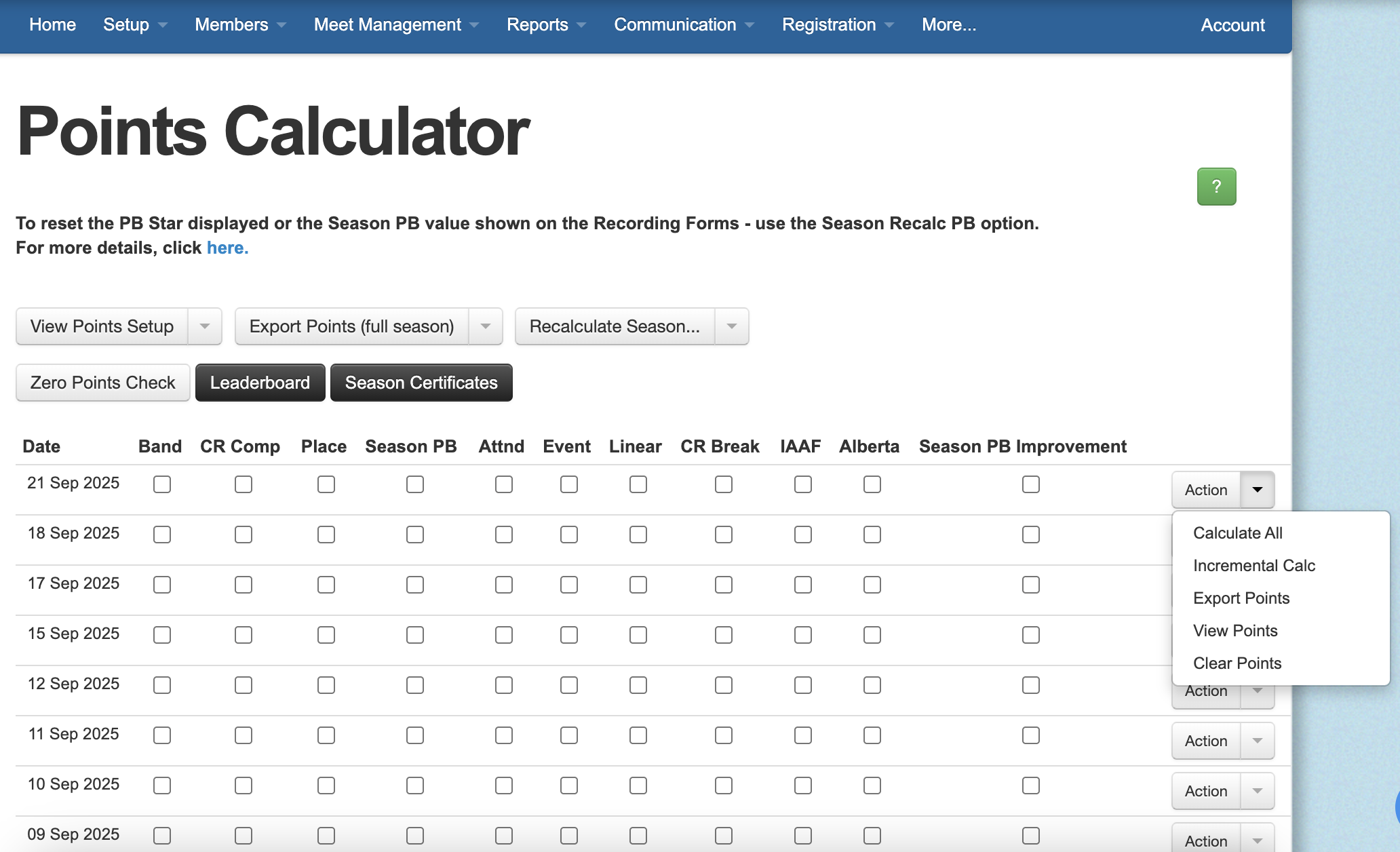Click the Export Points (full season) button
The height and width of the screenshot is (852, 1400).
352,326
